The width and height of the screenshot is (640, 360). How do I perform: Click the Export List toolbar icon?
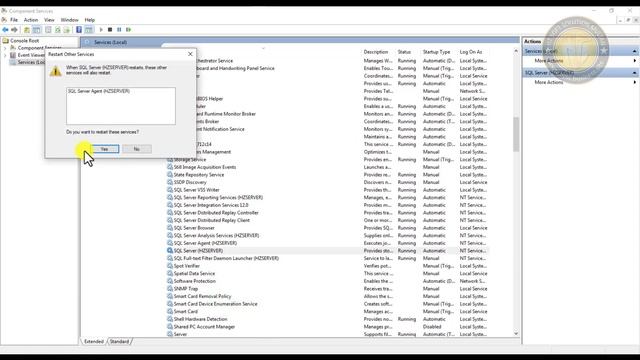click(67, 30)
